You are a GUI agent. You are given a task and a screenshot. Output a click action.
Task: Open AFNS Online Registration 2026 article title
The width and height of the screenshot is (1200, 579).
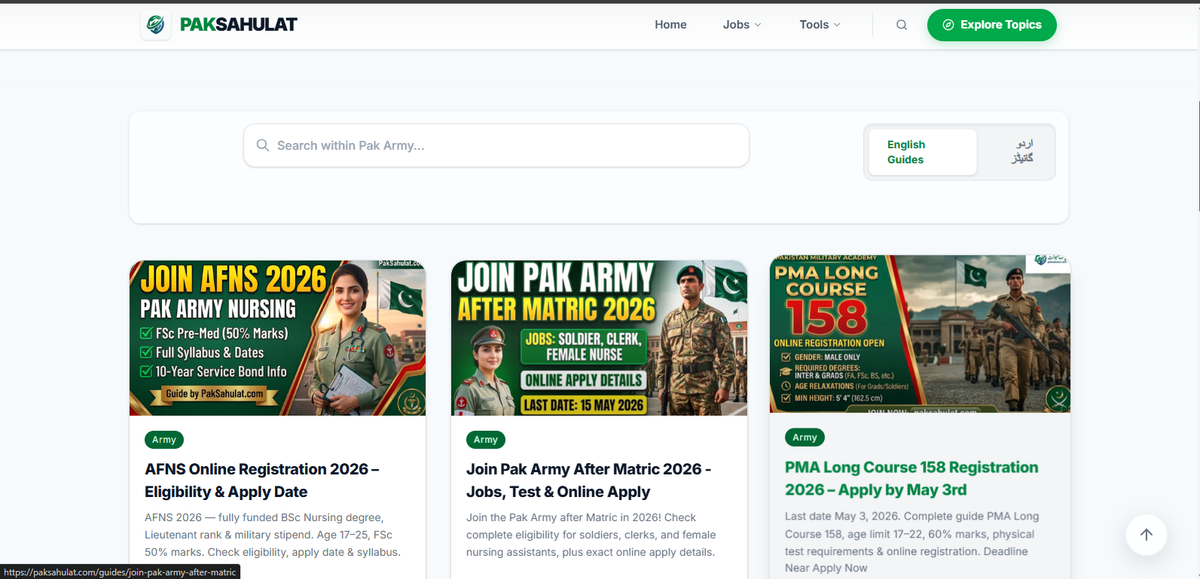tap(262, 480)
